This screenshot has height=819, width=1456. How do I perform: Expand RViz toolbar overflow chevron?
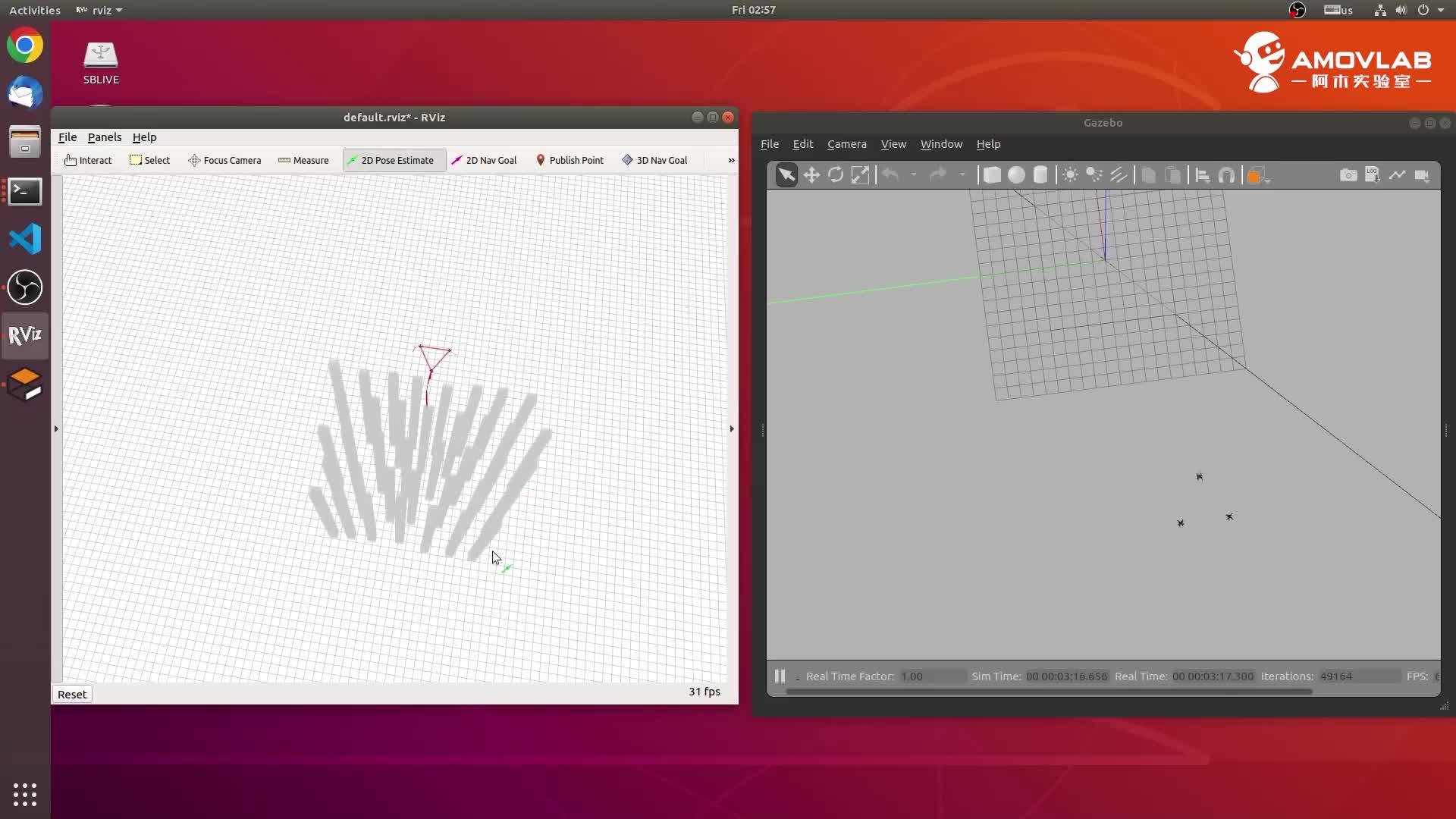coord(731,160)
